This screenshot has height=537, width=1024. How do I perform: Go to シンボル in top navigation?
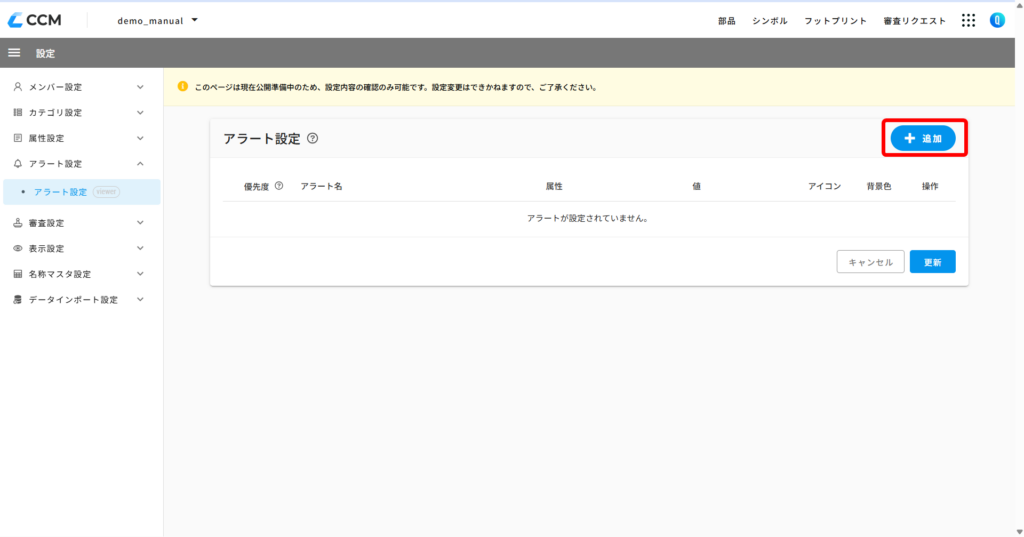(x=770, y=21)
